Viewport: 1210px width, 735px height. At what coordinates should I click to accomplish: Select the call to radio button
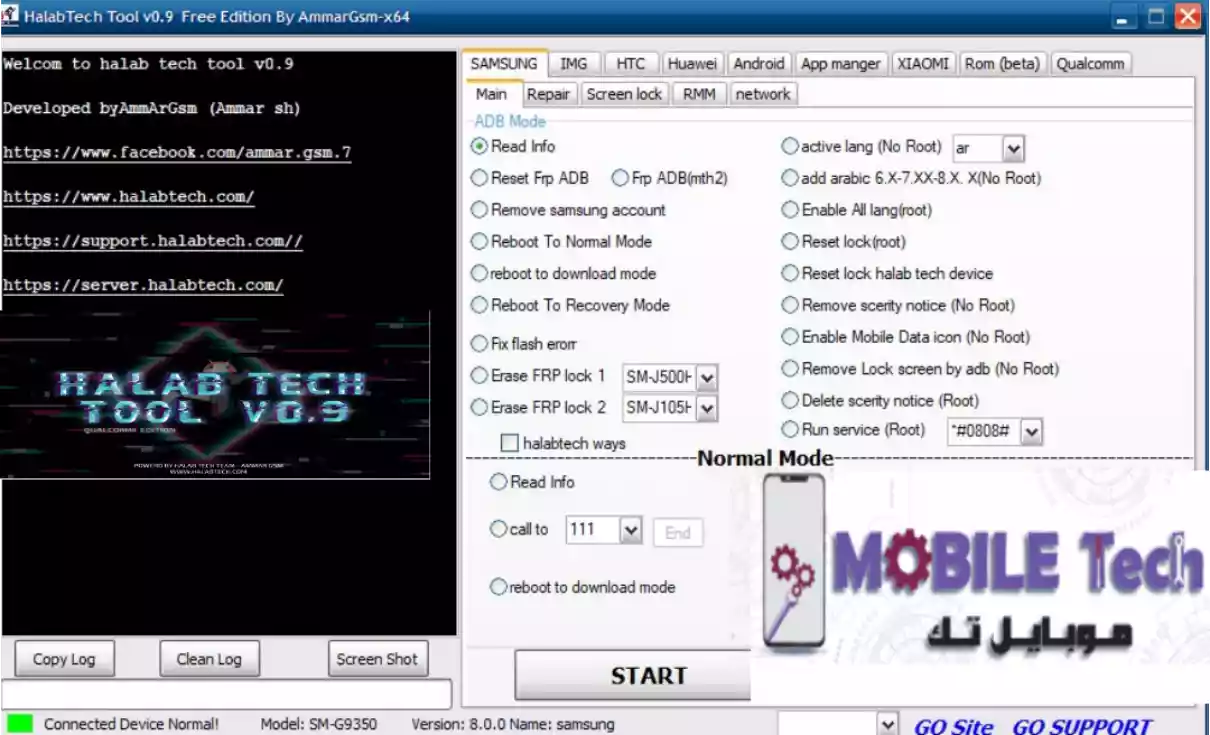(x=519, y=529)
